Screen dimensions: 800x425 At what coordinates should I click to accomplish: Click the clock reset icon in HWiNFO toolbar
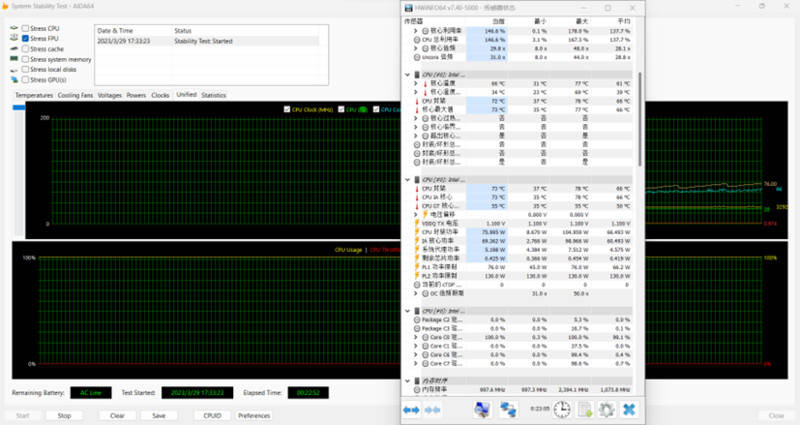562,409
